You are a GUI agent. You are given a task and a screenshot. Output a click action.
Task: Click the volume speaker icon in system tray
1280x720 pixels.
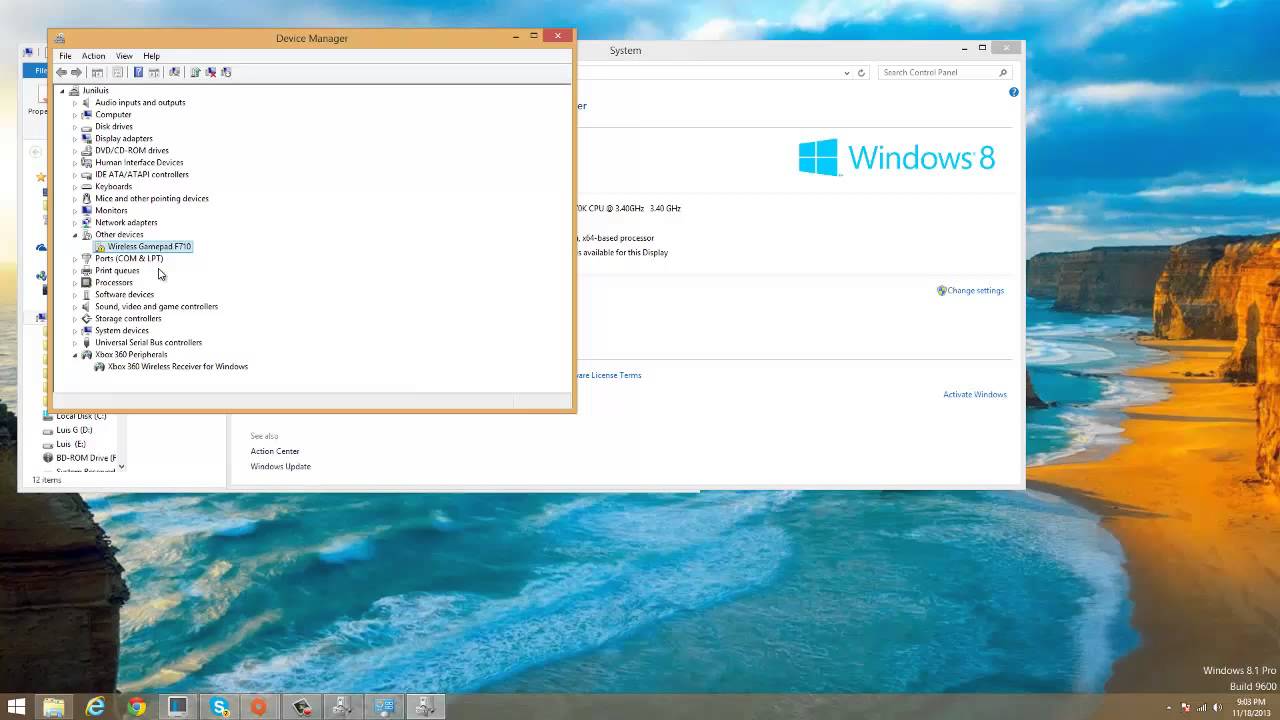click(x=1218, y=708)
